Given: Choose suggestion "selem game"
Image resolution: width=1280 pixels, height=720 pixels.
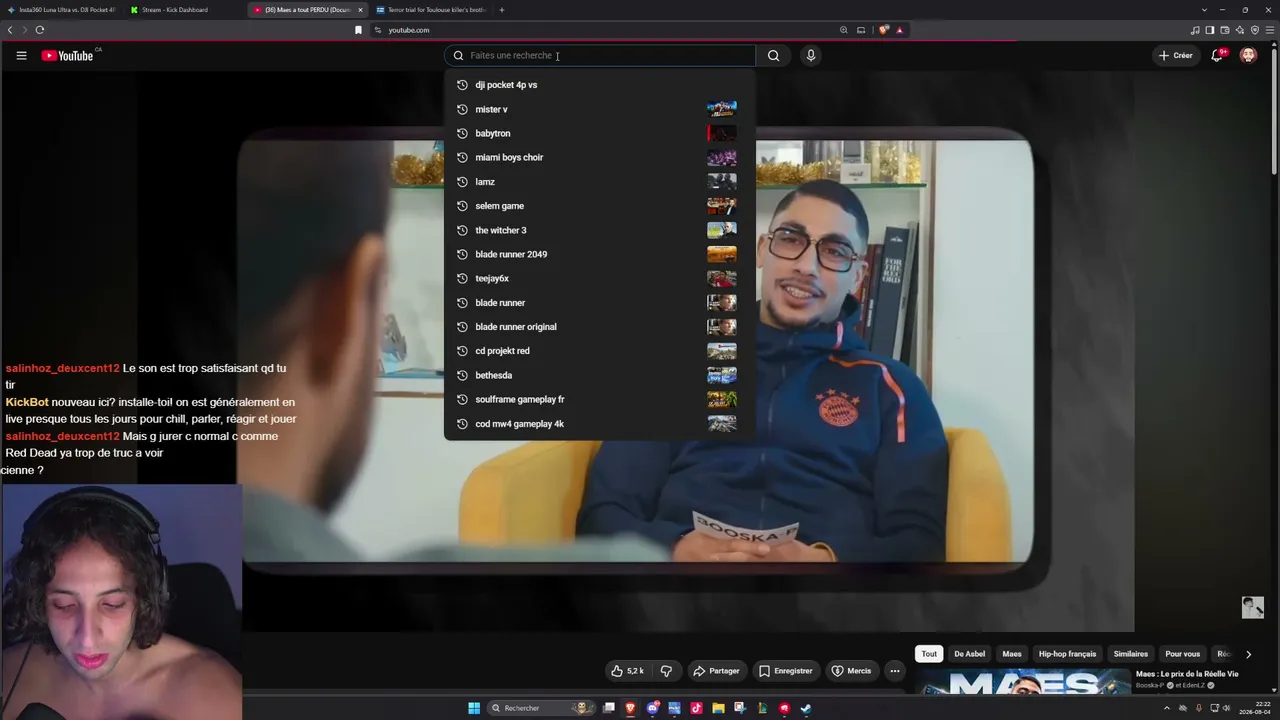Looking at the screenshot, I should 600,206.
